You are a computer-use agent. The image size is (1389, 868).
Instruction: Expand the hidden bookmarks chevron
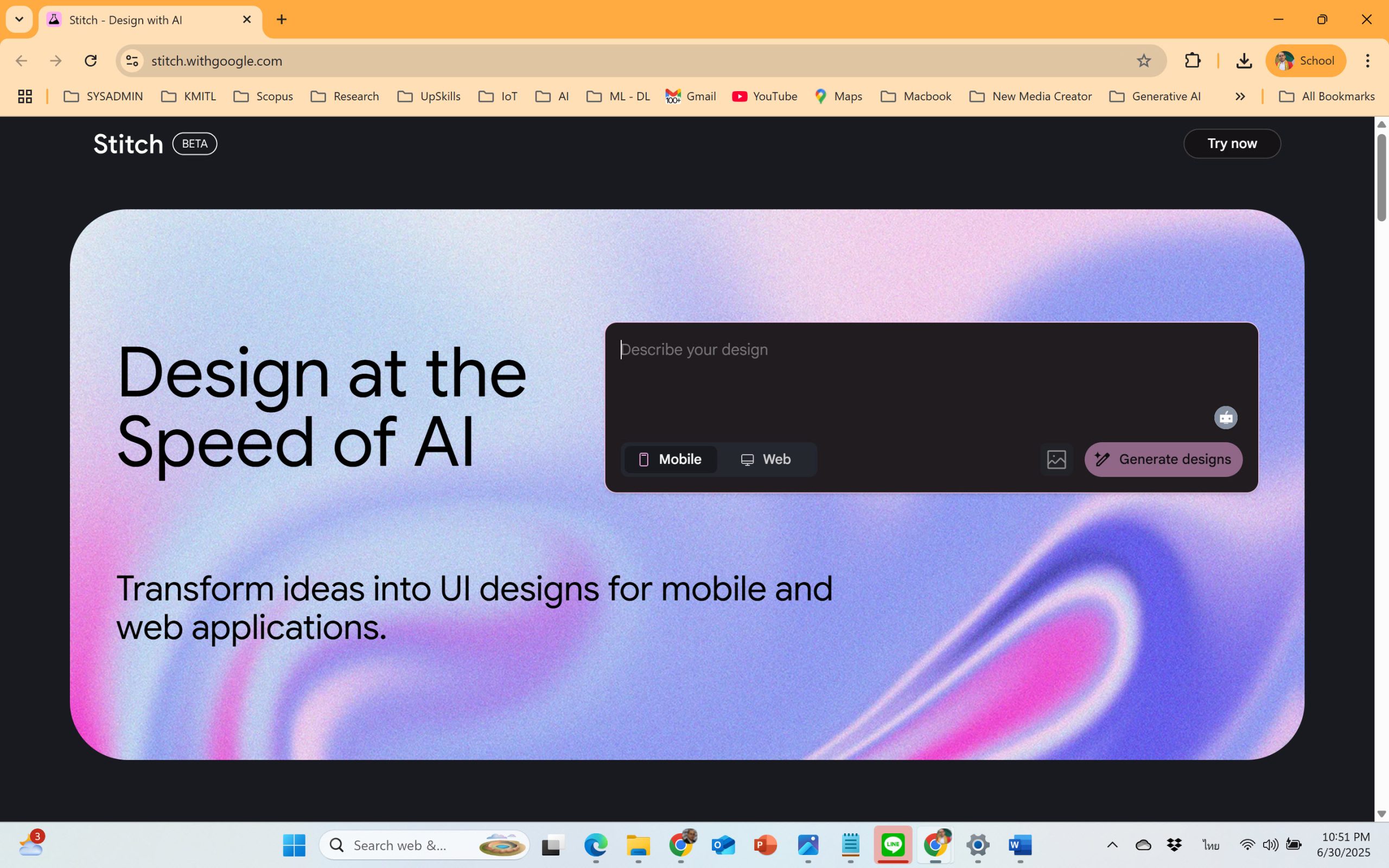pos(1240,97)
